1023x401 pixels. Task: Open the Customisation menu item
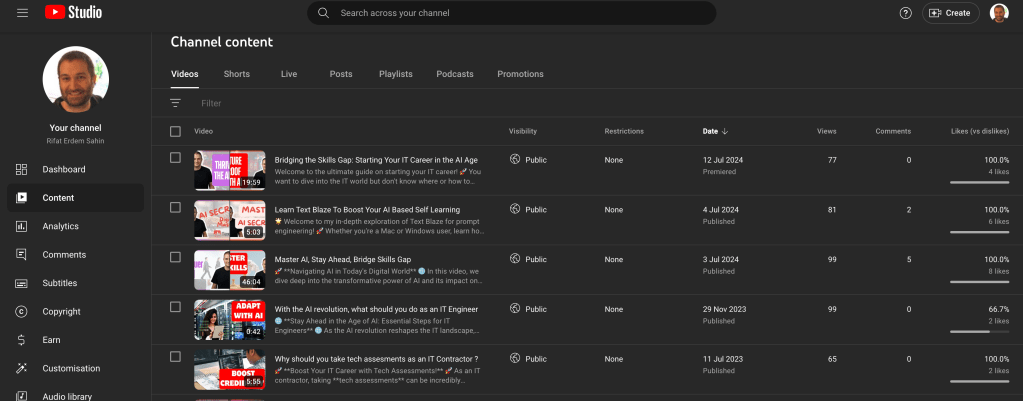[x=76, y=368]
